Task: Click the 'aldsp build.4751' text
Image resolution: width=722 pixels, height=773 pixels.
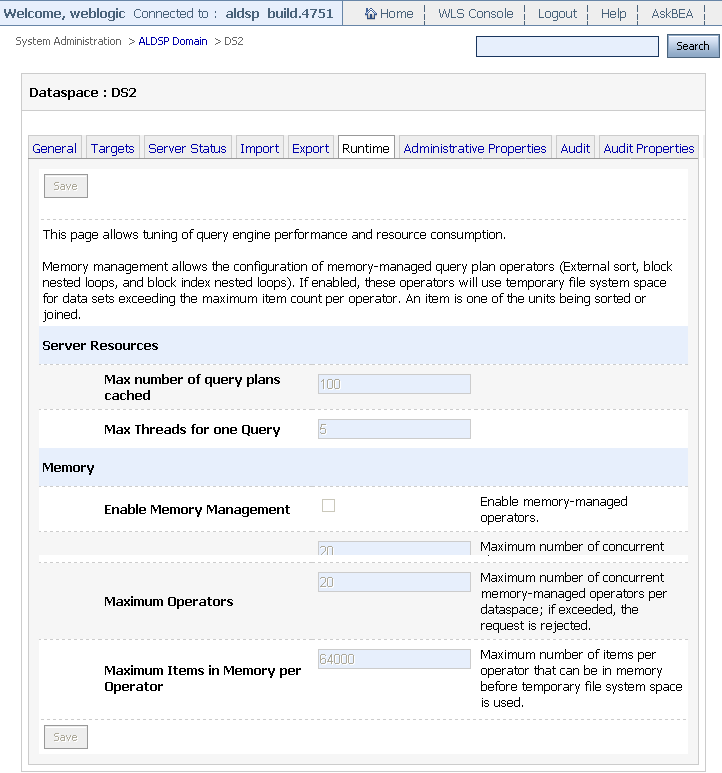Action: (x=279, y=13)
